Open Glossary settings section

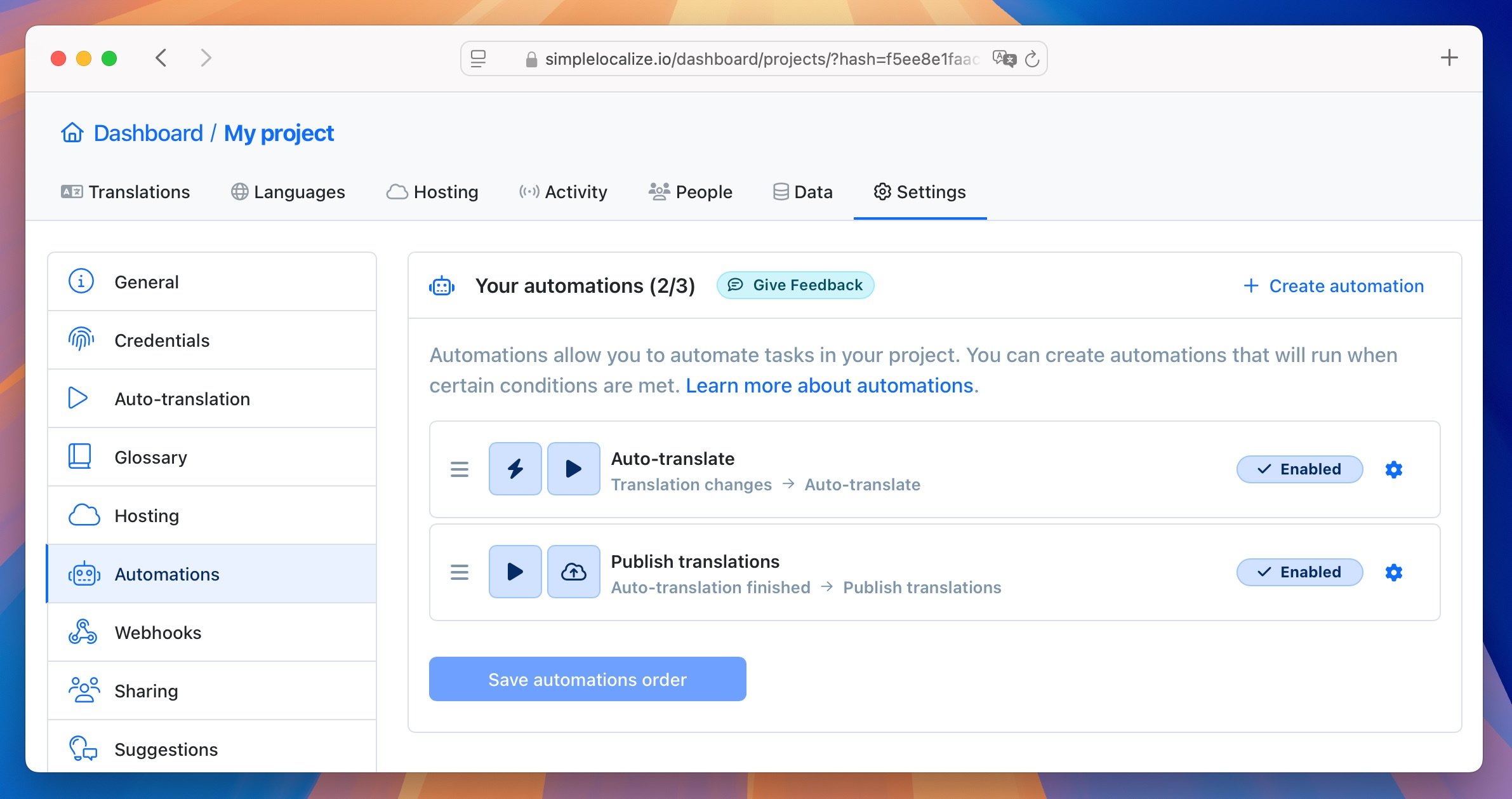tap(212, 457)
